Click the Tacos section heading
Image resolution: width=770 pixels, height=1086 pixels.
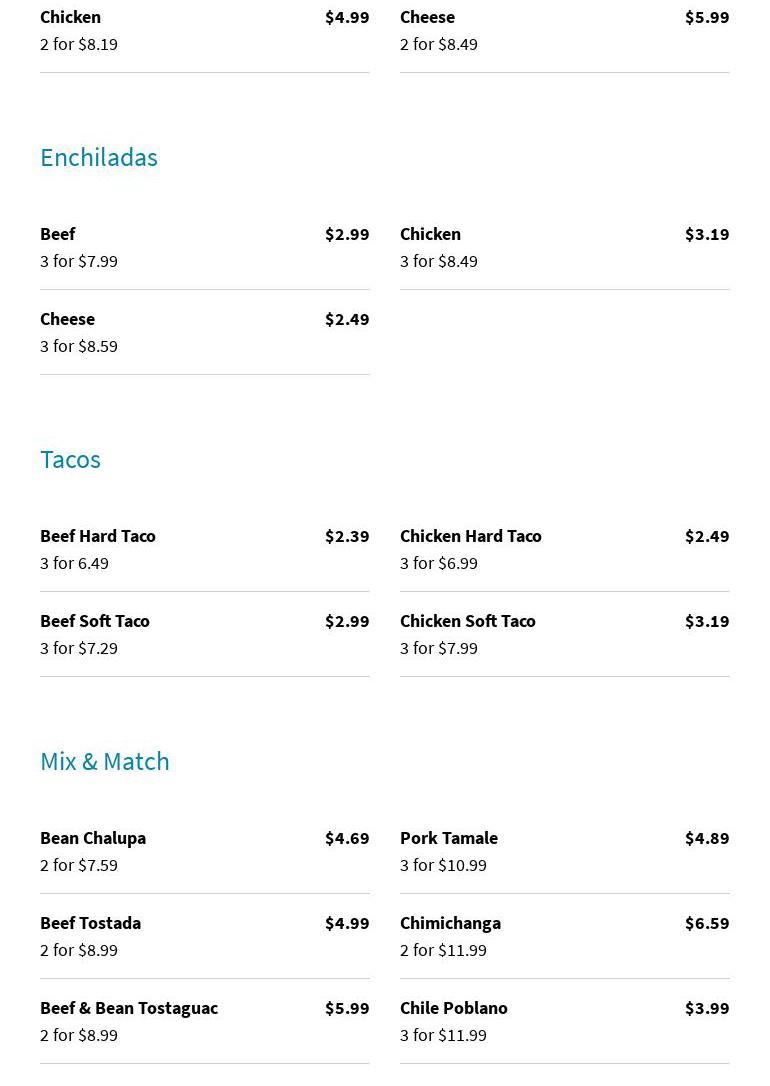70,459
